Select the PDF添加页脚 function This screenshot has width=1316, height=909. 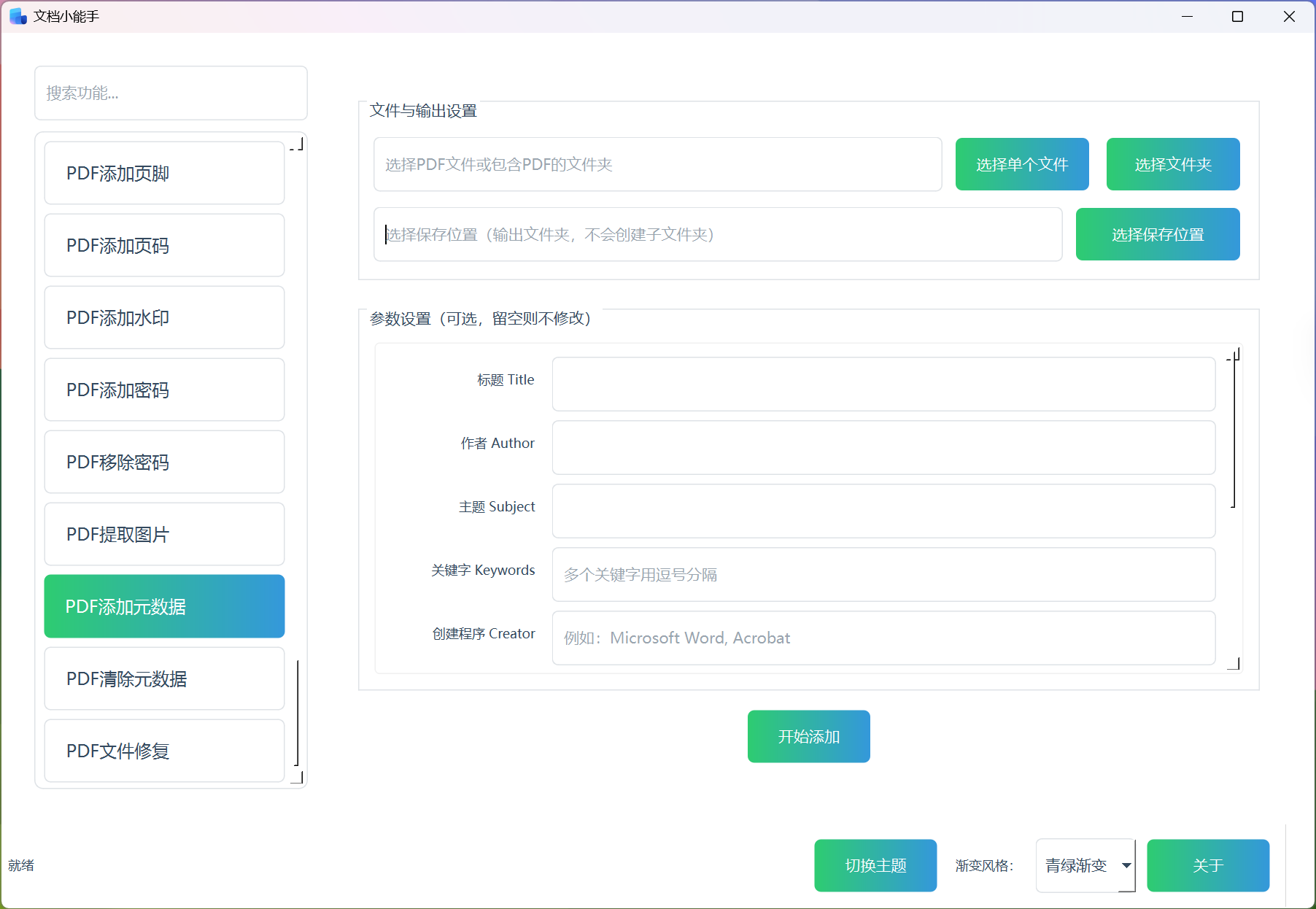point(163,173)
